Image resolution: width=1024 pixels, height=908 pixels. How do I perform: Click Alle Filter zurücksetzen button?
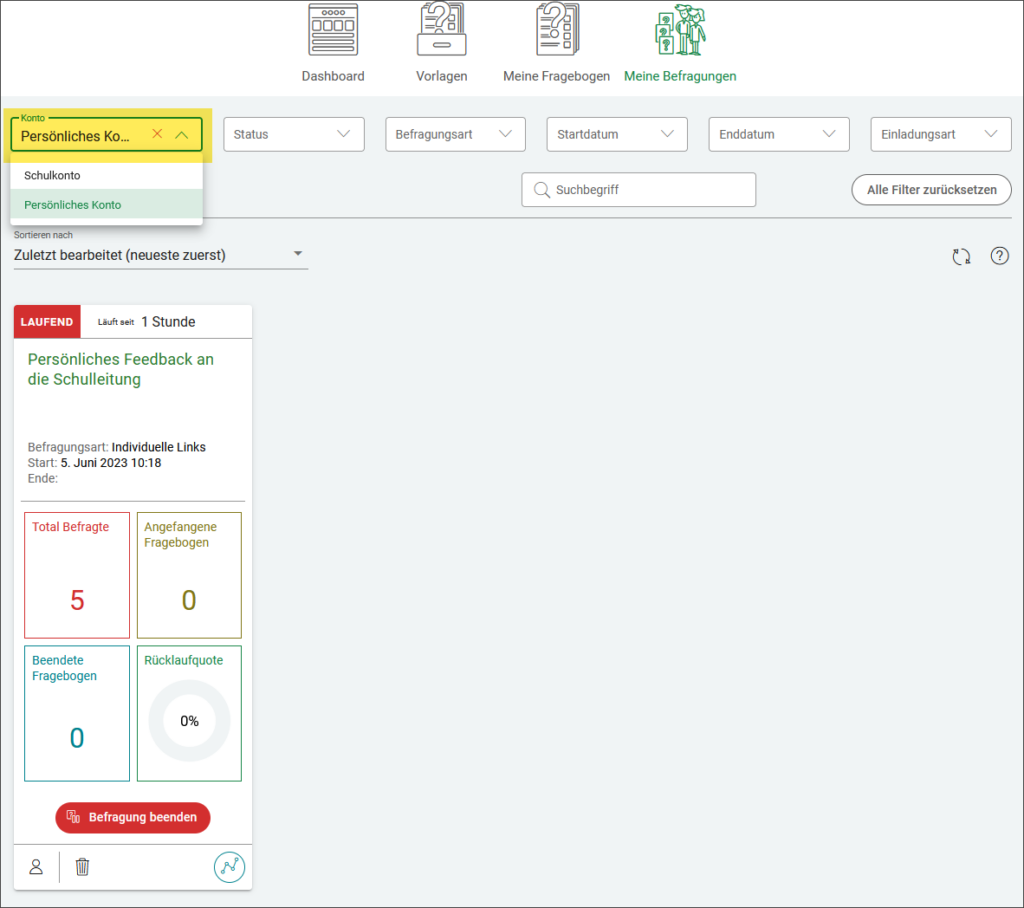tap(931, 189)
